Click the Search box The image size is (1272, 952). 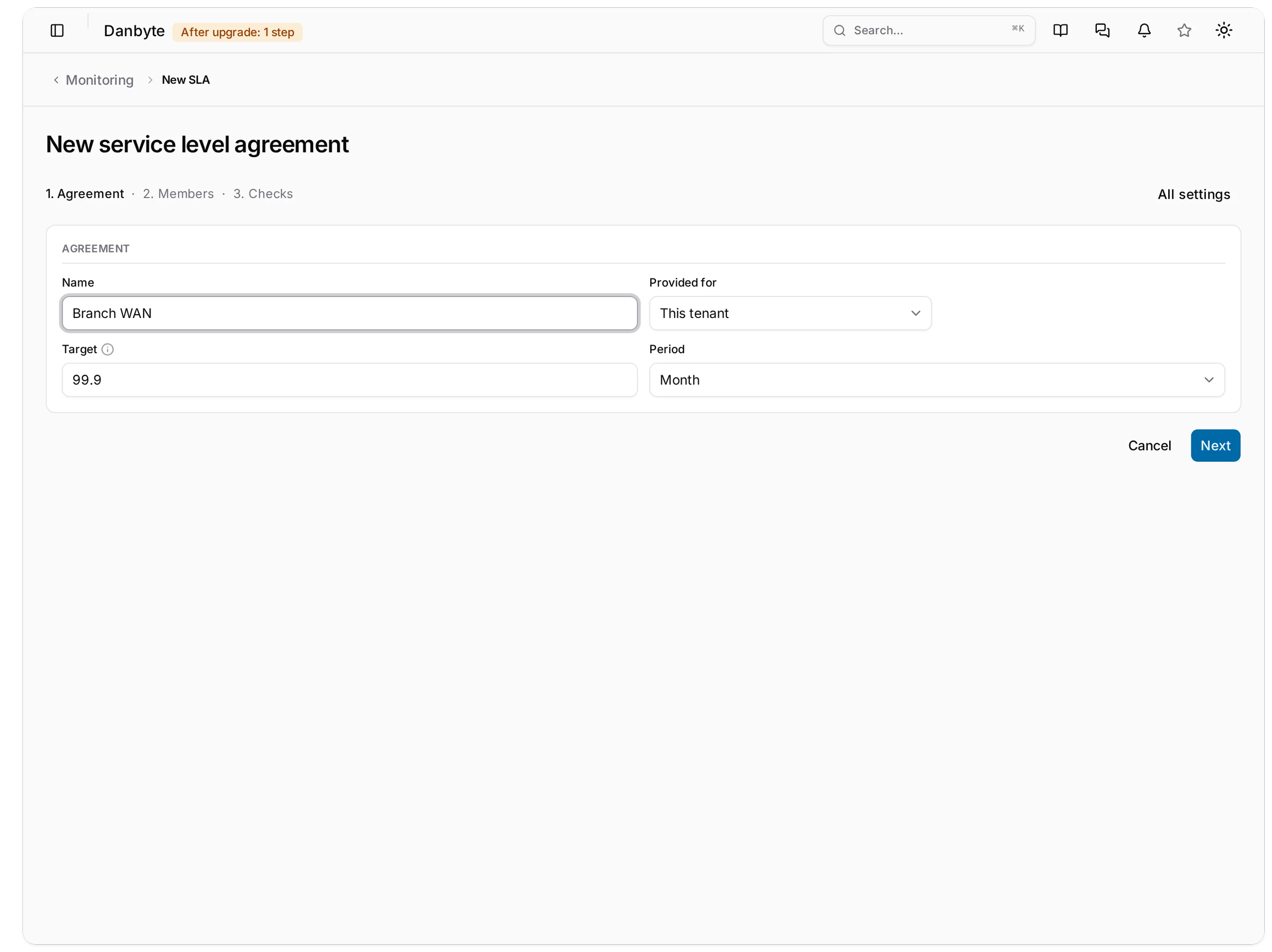click(x=929, y=30)
